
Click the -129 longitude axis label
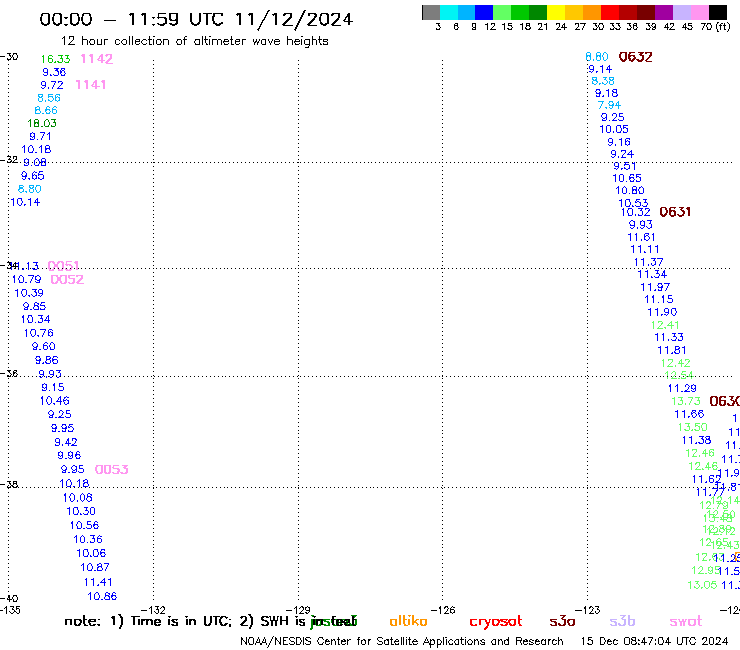[299, 610]
